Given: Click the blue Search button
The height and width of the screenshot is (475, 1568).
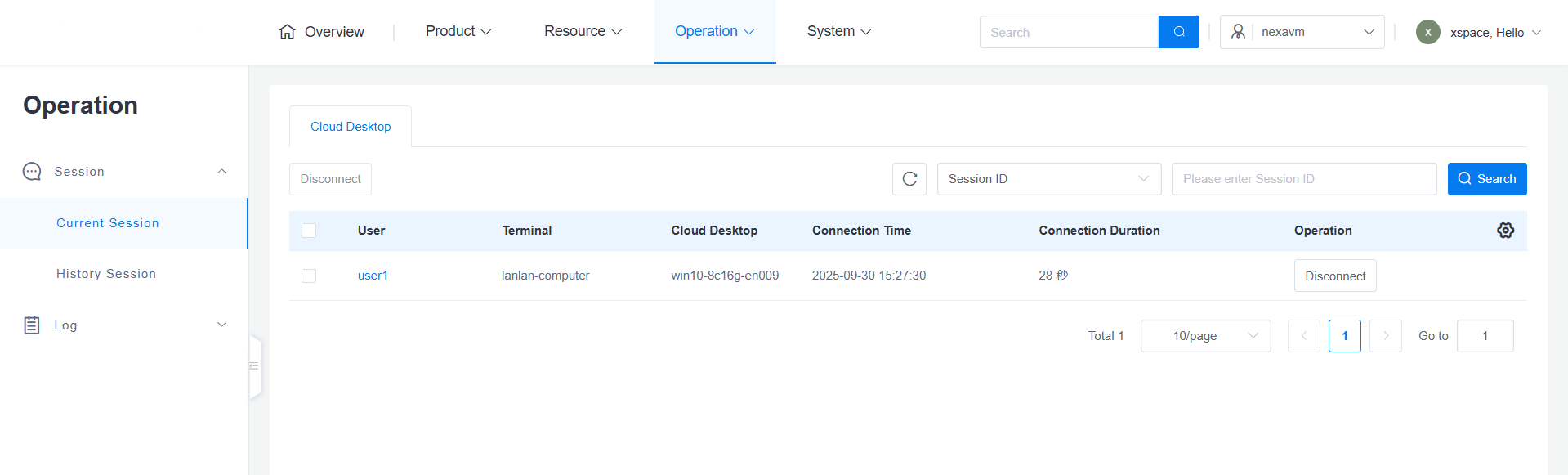Looking at the screenshot, I should coord(1486,179).
